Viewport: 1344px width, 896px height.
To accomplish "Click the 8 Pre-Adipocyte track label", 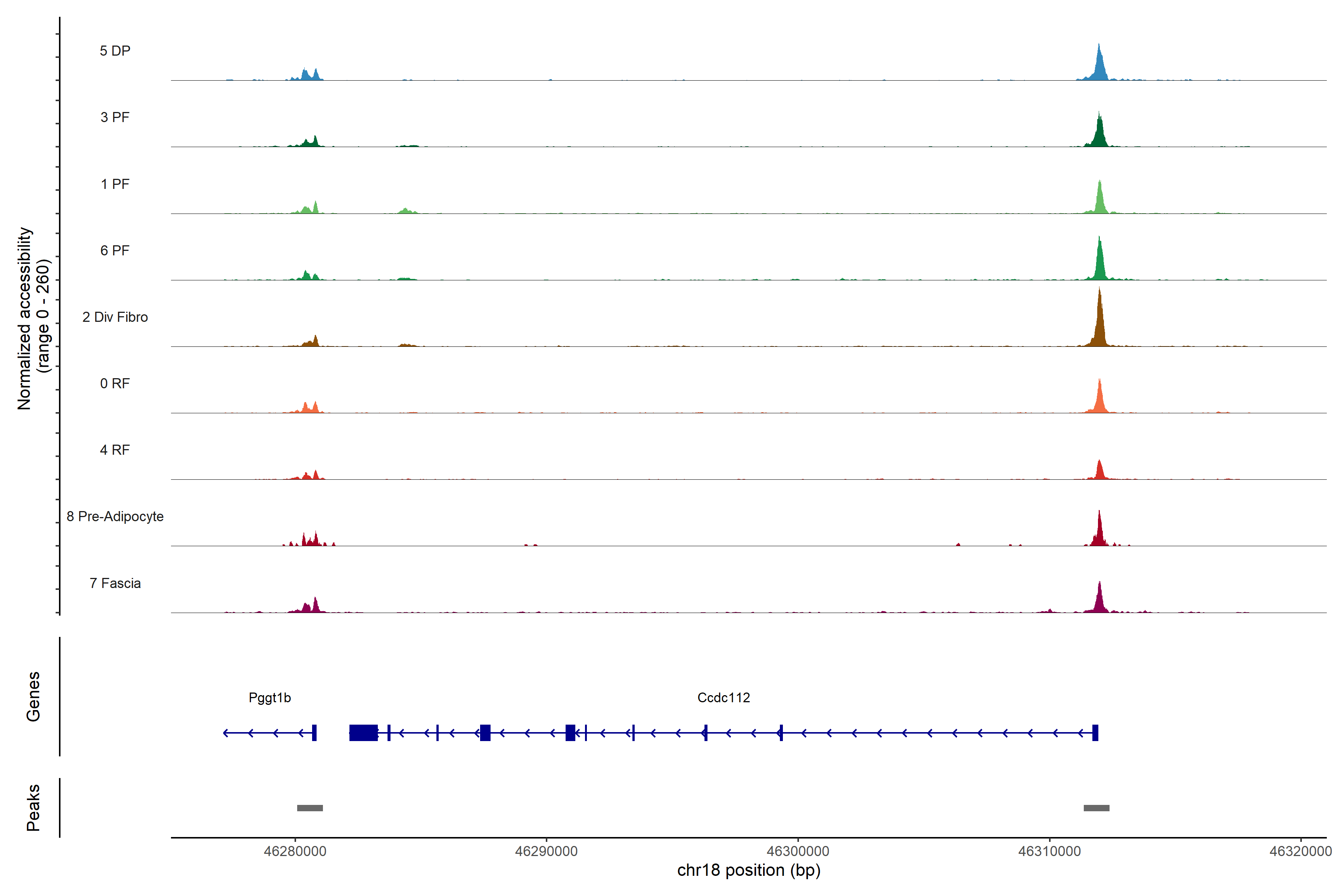I will coord(115,517).
